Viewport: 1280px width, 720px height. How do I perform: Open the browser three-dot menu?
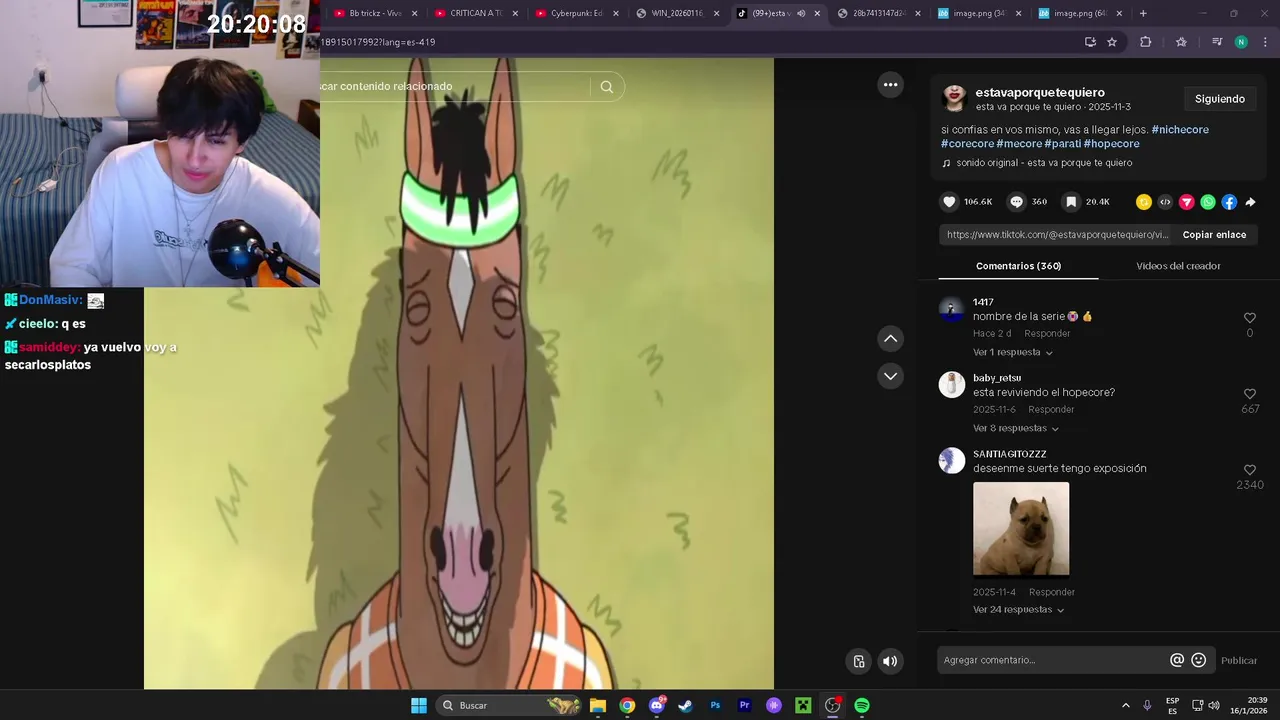pyautogui.click(x=1265, y=42)
